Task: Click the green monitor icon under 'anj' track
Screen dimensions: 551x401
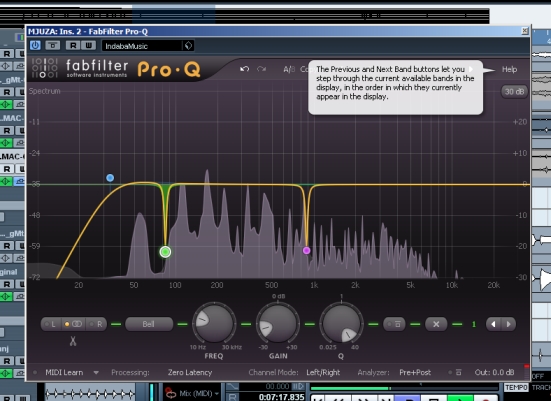Action: (x=6, y=373)
